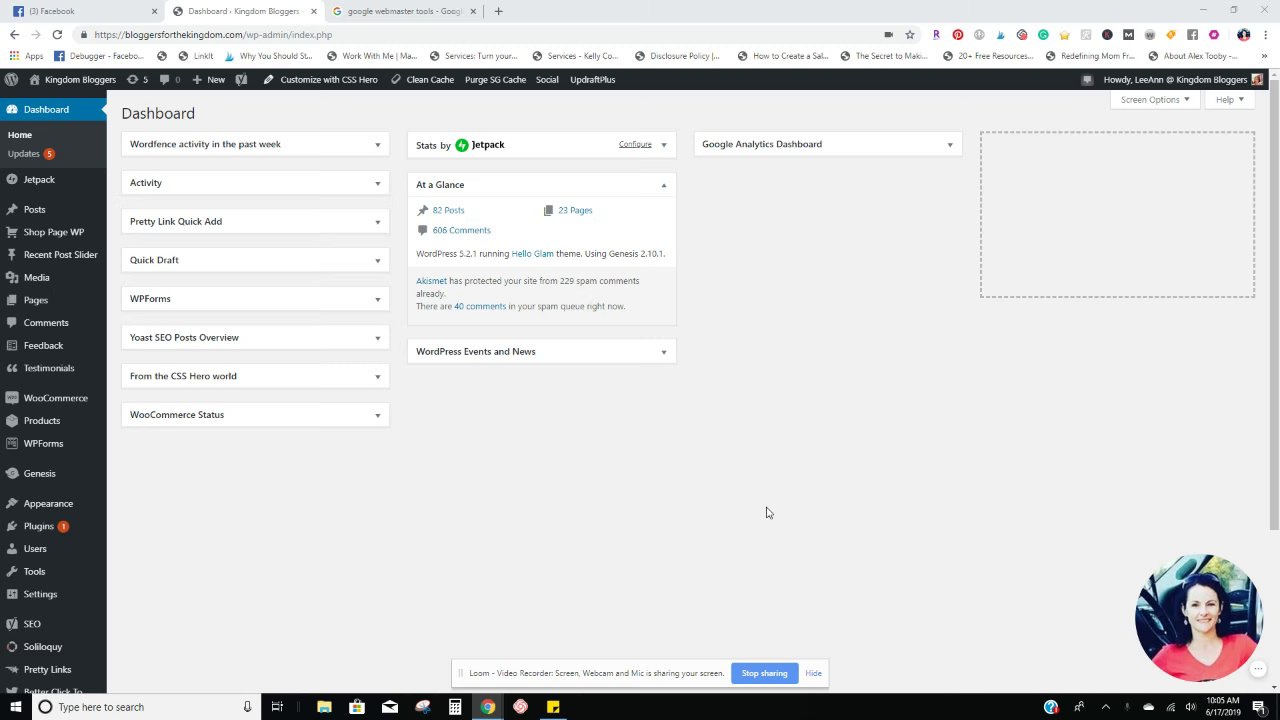Open Recent Post Slider in sidebar
Screen dimensions: 1280x720
pyautogui.click(x=53, y=254)
